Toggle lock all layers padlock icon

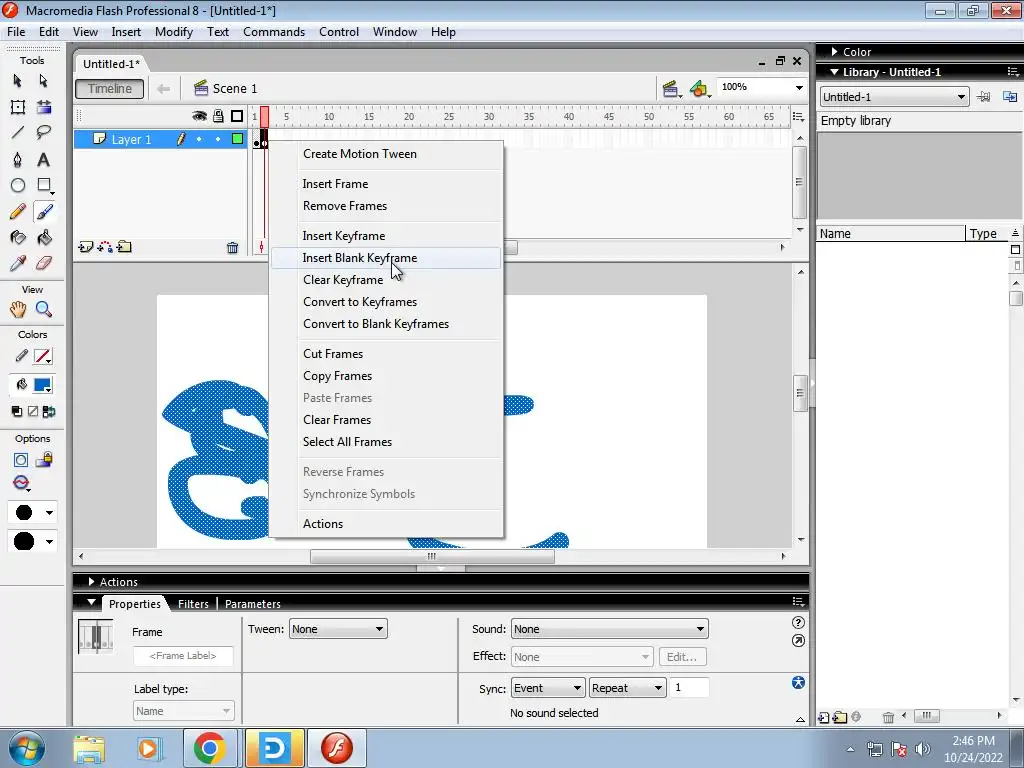point(218,116)
